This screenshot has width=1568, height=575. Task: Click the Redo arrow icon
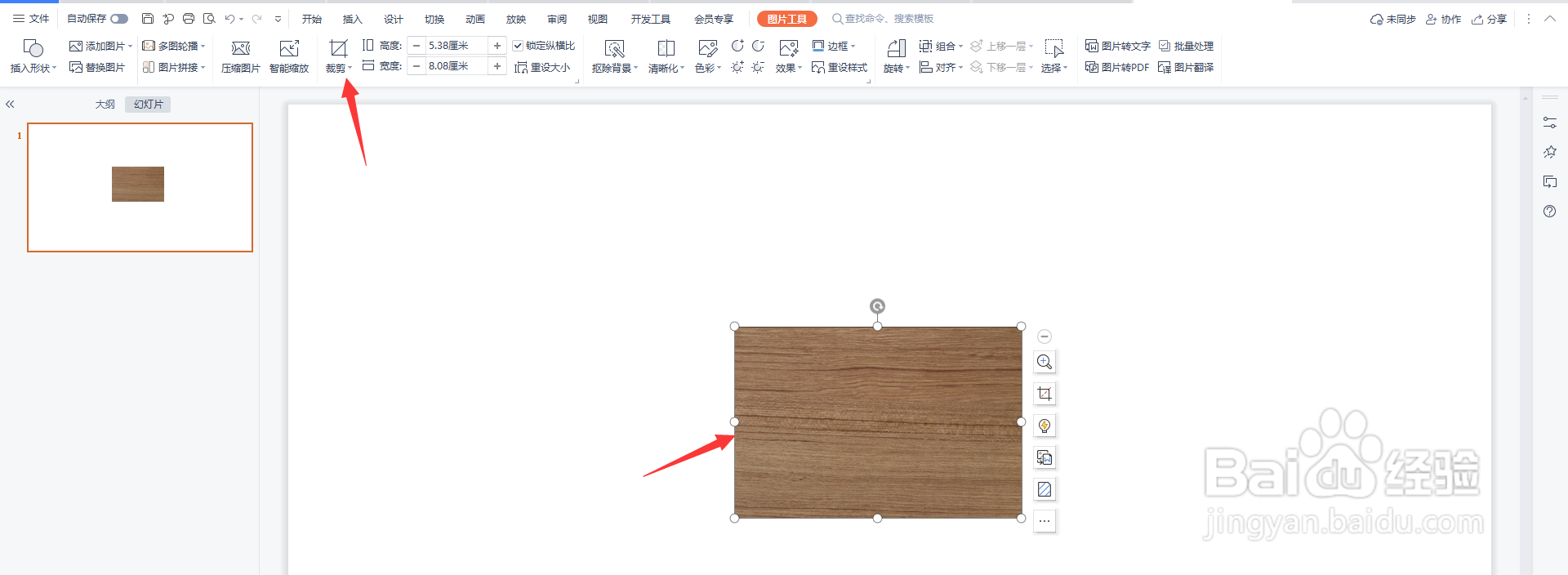(257, 19)
